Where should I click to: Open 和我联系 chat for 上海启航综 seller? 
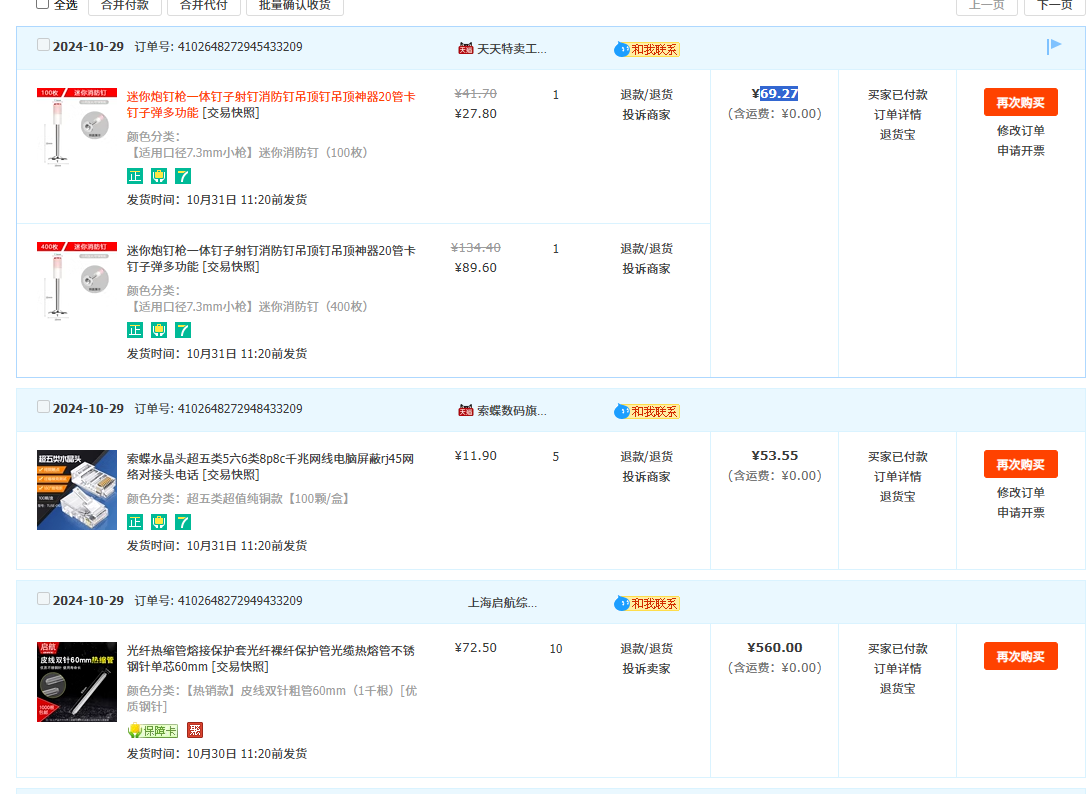click(x=647, y=603)
